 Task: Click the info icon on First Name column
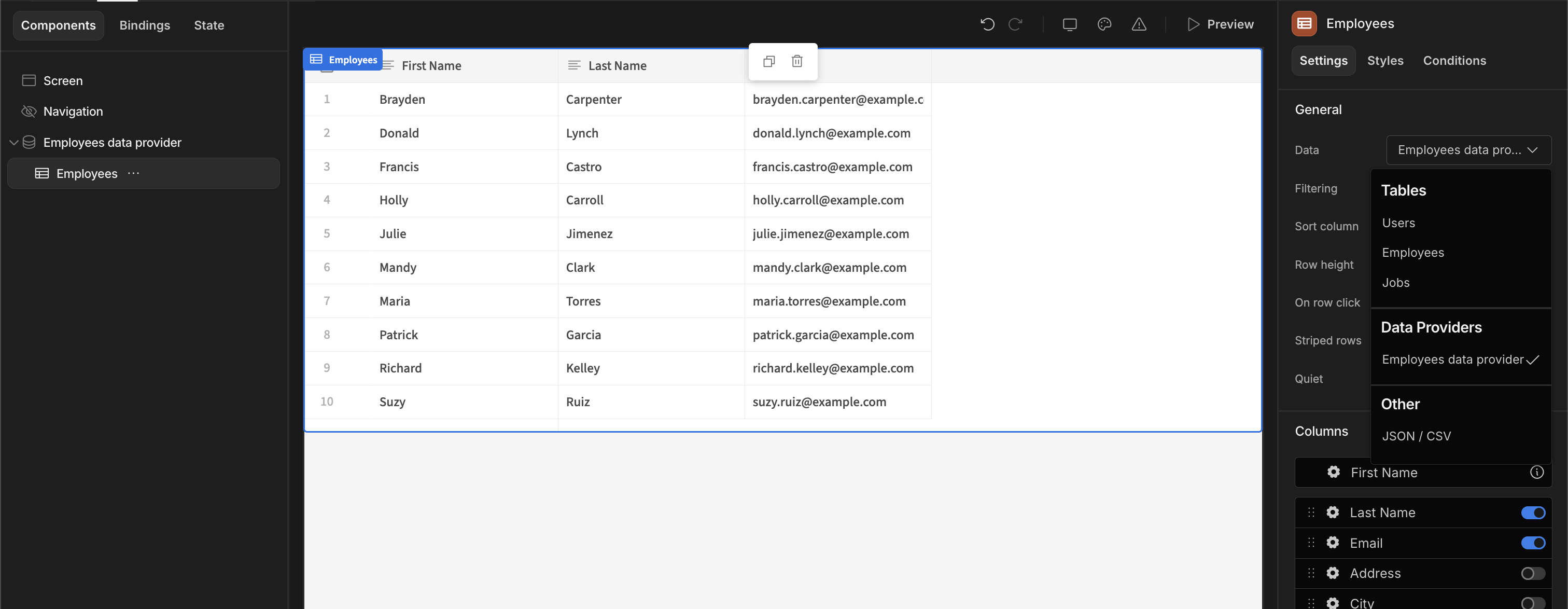(x=1536, y=472)
